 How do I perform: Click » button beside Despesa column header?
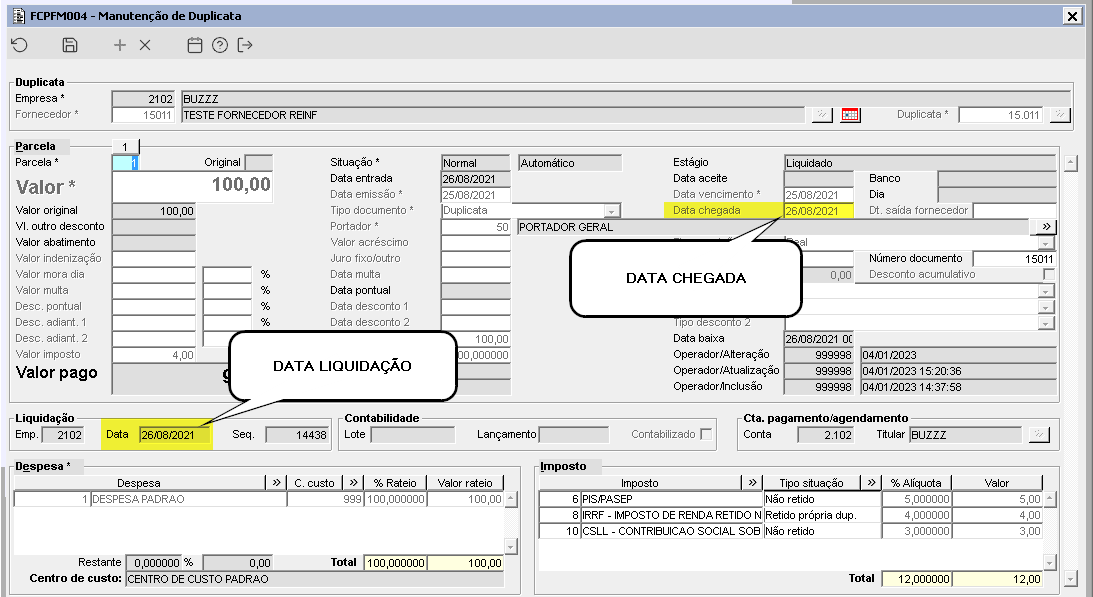[276, 483]
